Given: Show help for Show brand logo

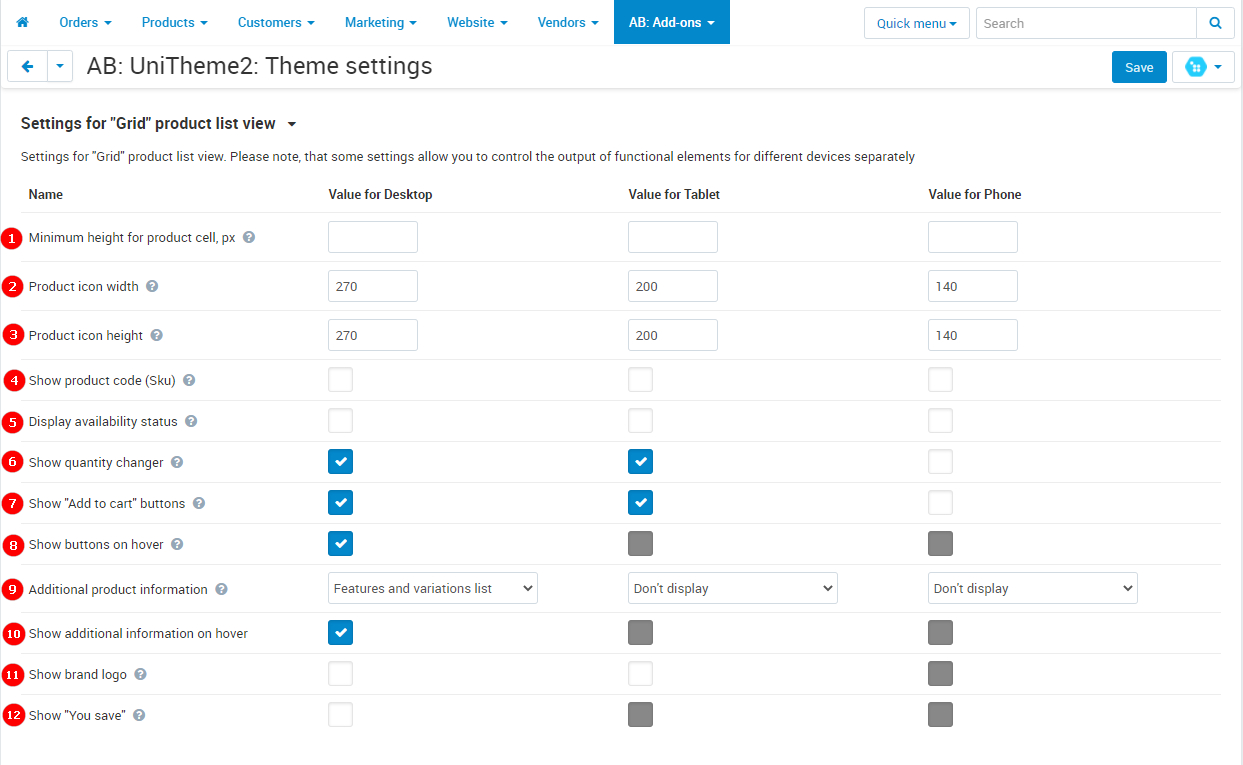Looking at the screenshot, I should coord(140,674).
